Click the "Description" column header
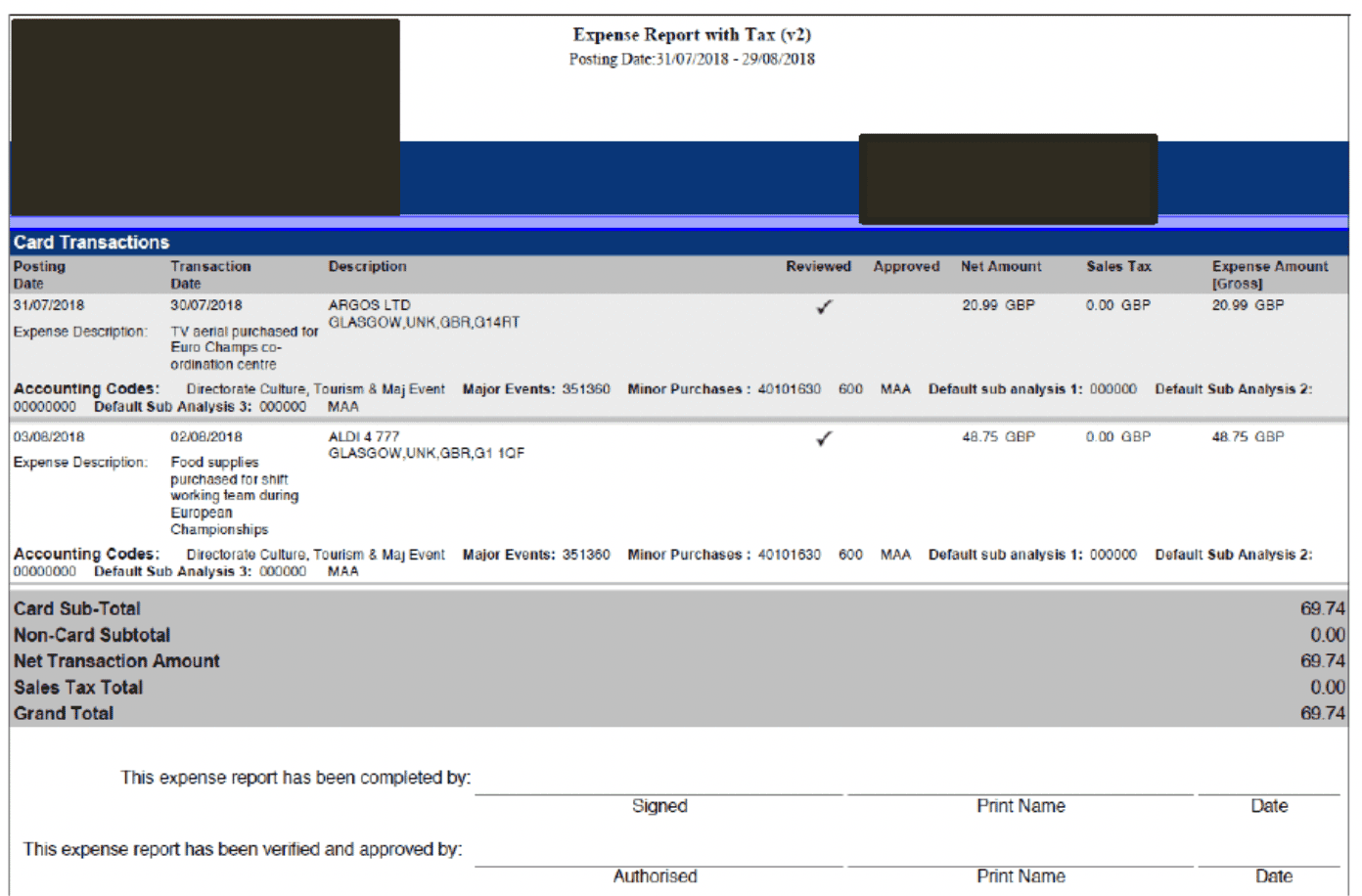Viewport: 1362px width, 896px height. point(367,266)
